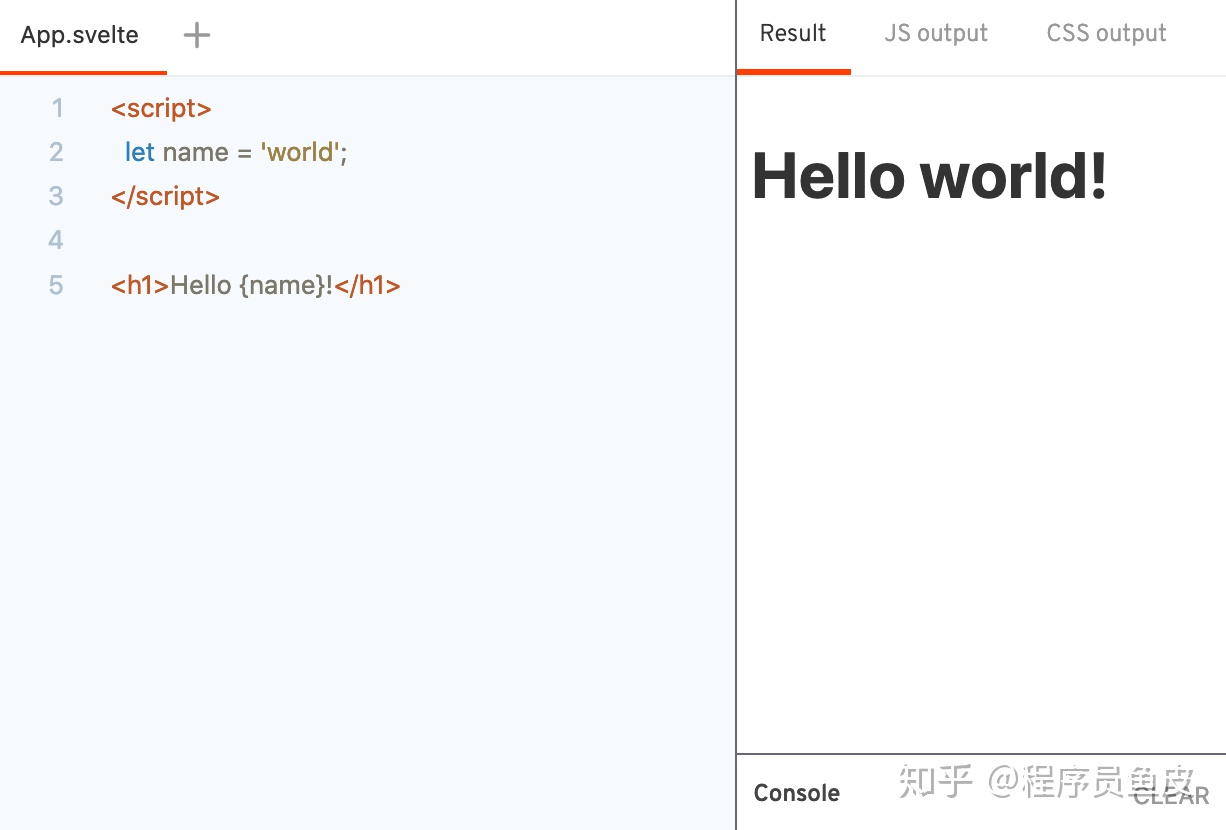Image resolution: width=1226 pixels, height=830 pixels.
Task: Select the App.svelte file tab
Action: click(x=80, y=36)
